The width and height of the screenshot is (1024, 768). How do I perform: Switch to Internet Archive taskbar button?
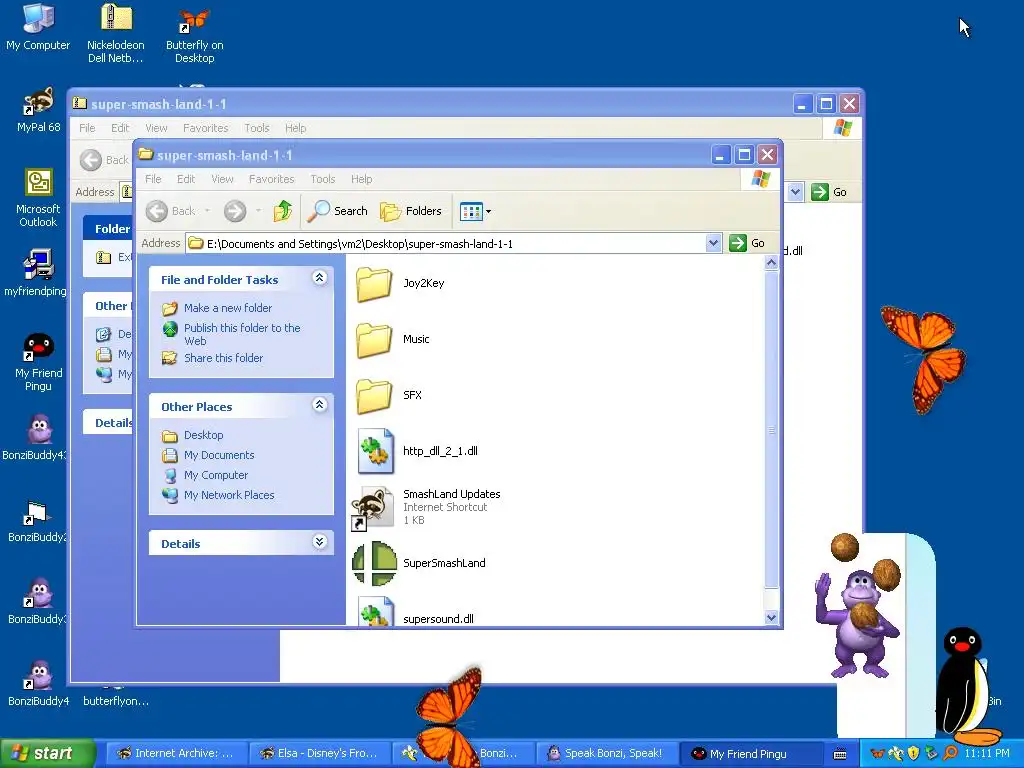click(x=175, y=753)
